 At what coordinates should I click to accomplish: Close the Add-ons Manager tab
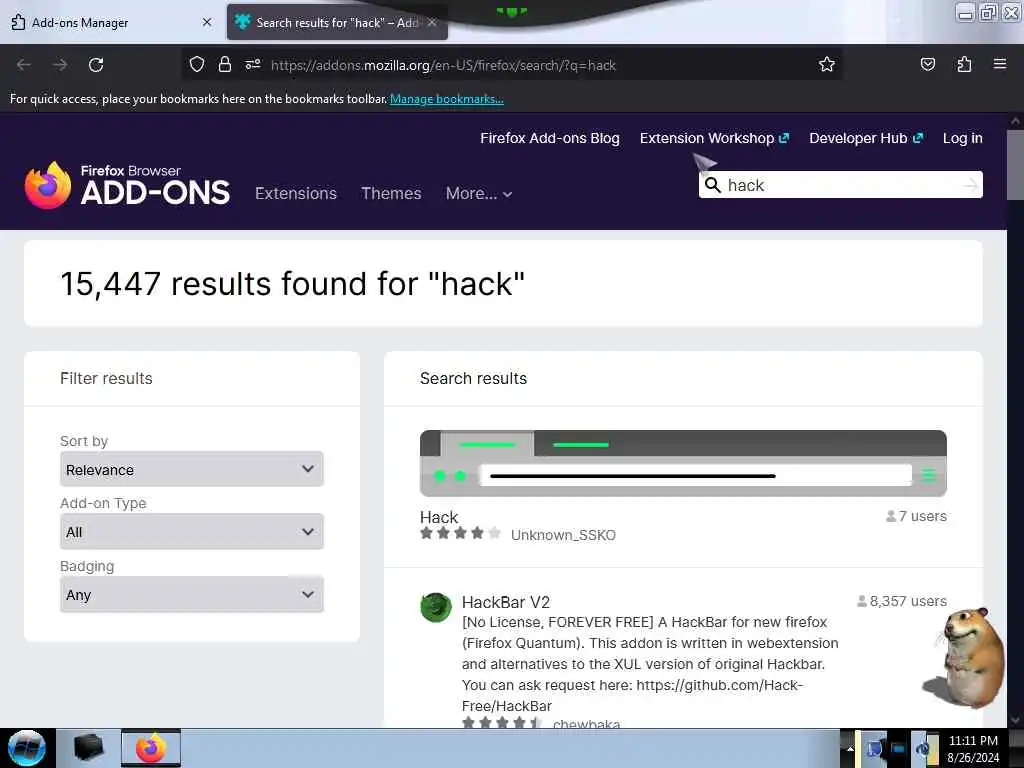(207, 22)
